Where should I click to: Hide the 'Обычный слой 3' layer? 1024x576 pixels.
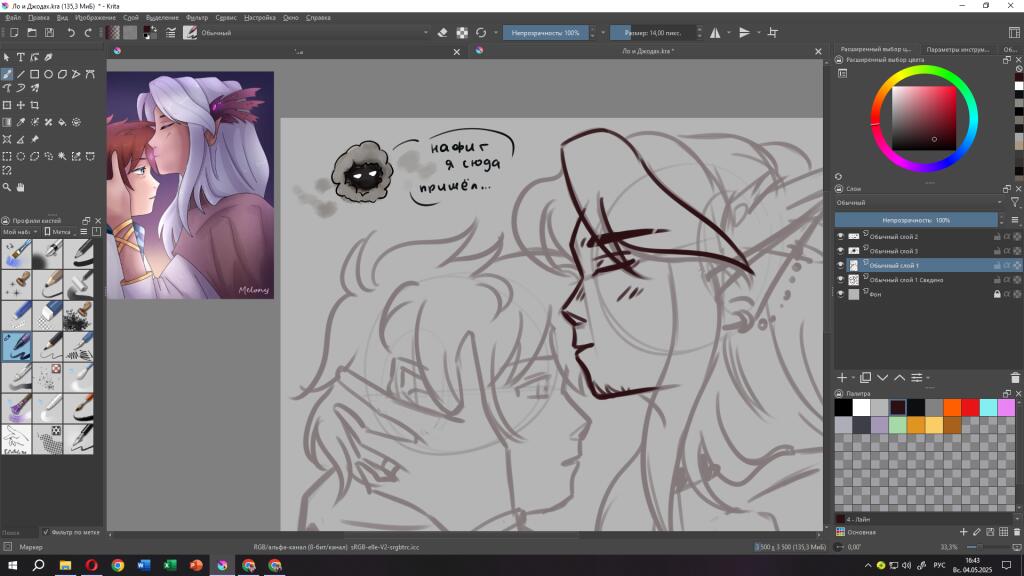(x=840, y=251)
